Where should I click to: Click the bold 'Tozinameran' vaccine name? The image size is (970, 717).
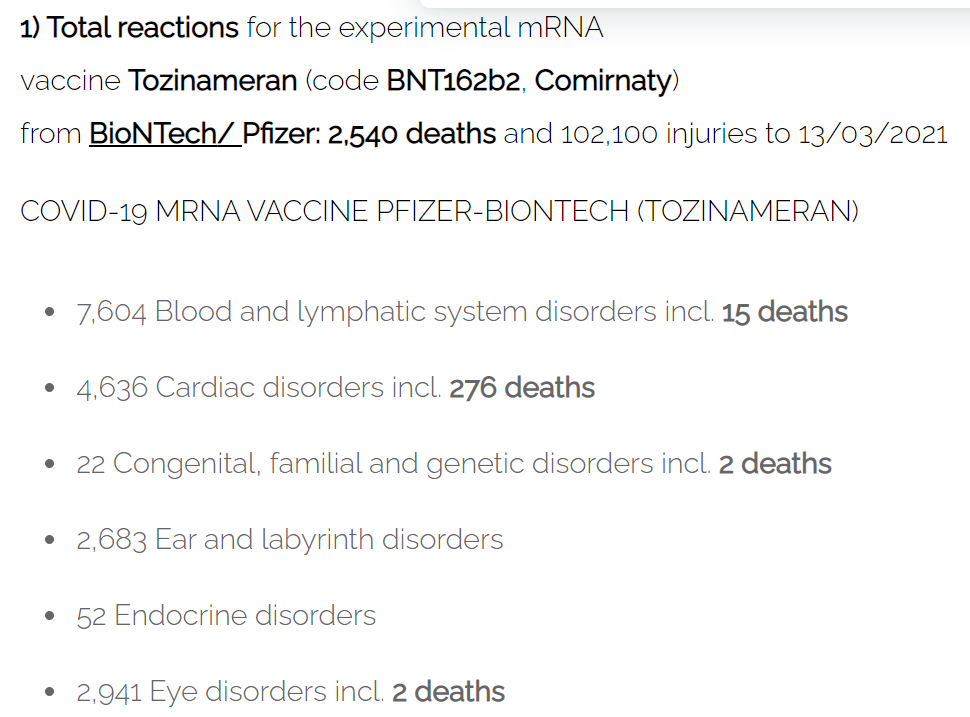[212, 81]
